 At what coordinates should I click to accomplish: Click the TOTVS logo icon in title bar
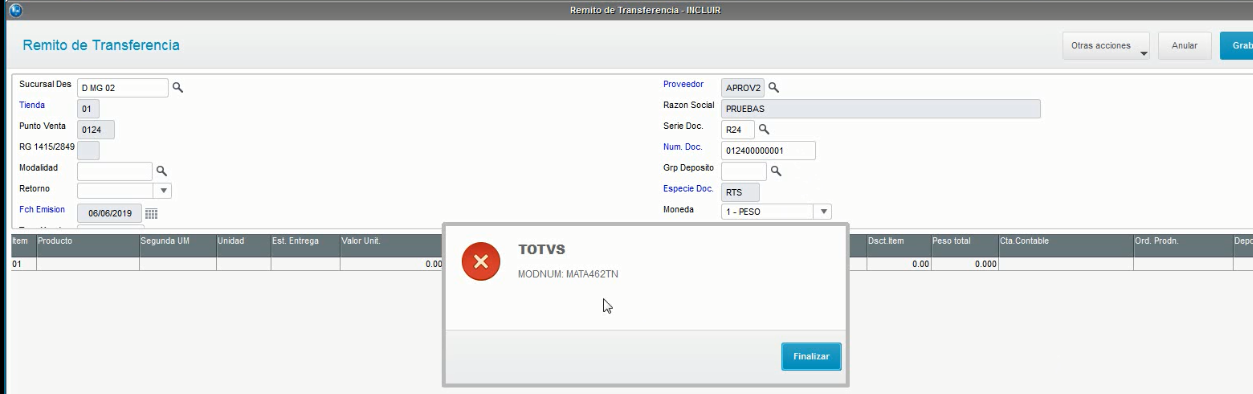tap(14, 9)
